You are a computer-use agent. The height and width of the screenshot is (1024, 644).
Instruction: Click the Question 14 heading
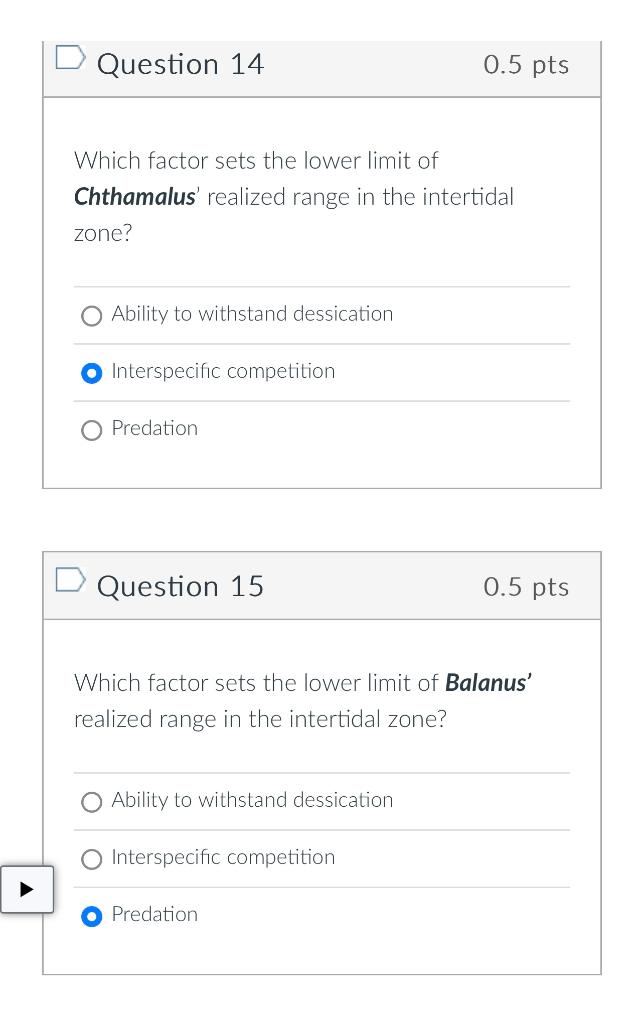pos(180,63)
